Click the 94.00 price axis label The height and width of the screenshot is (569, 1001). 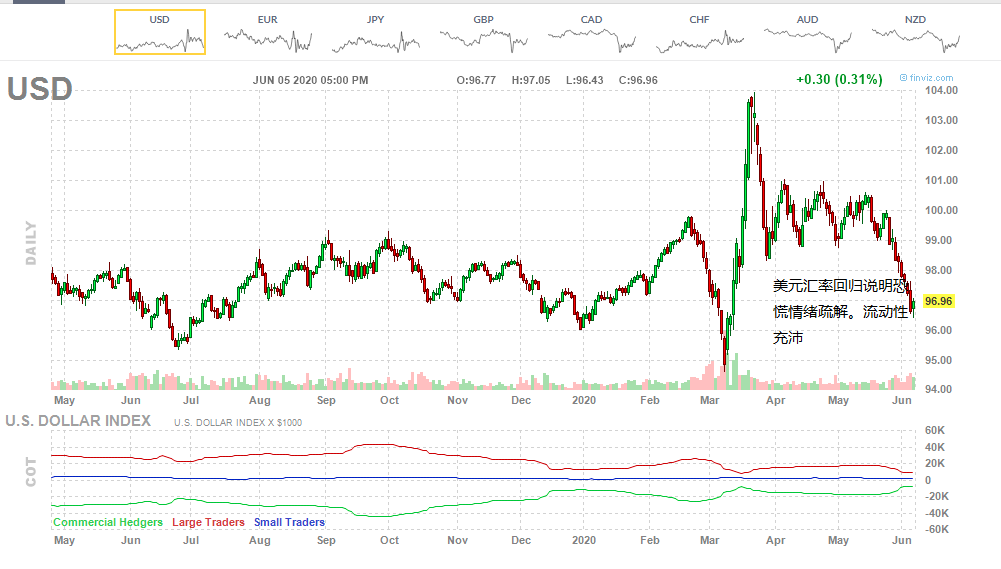938,389
